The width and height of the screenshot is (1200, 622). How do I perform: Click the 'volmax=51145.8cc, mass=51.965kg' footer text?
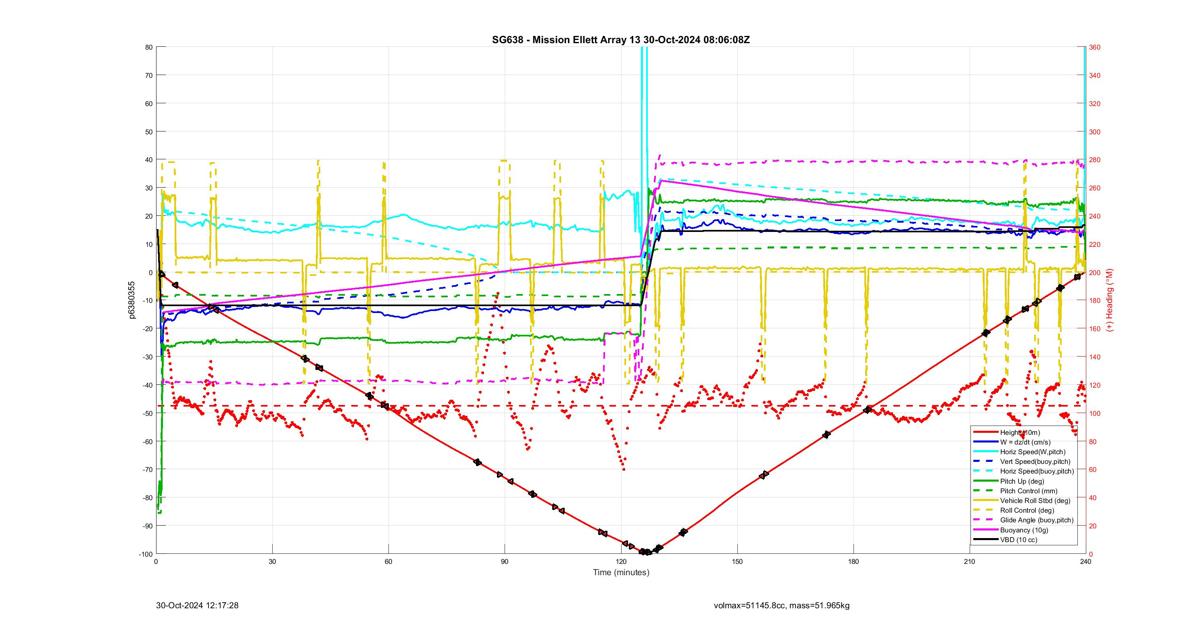click(x=781, y=605)
